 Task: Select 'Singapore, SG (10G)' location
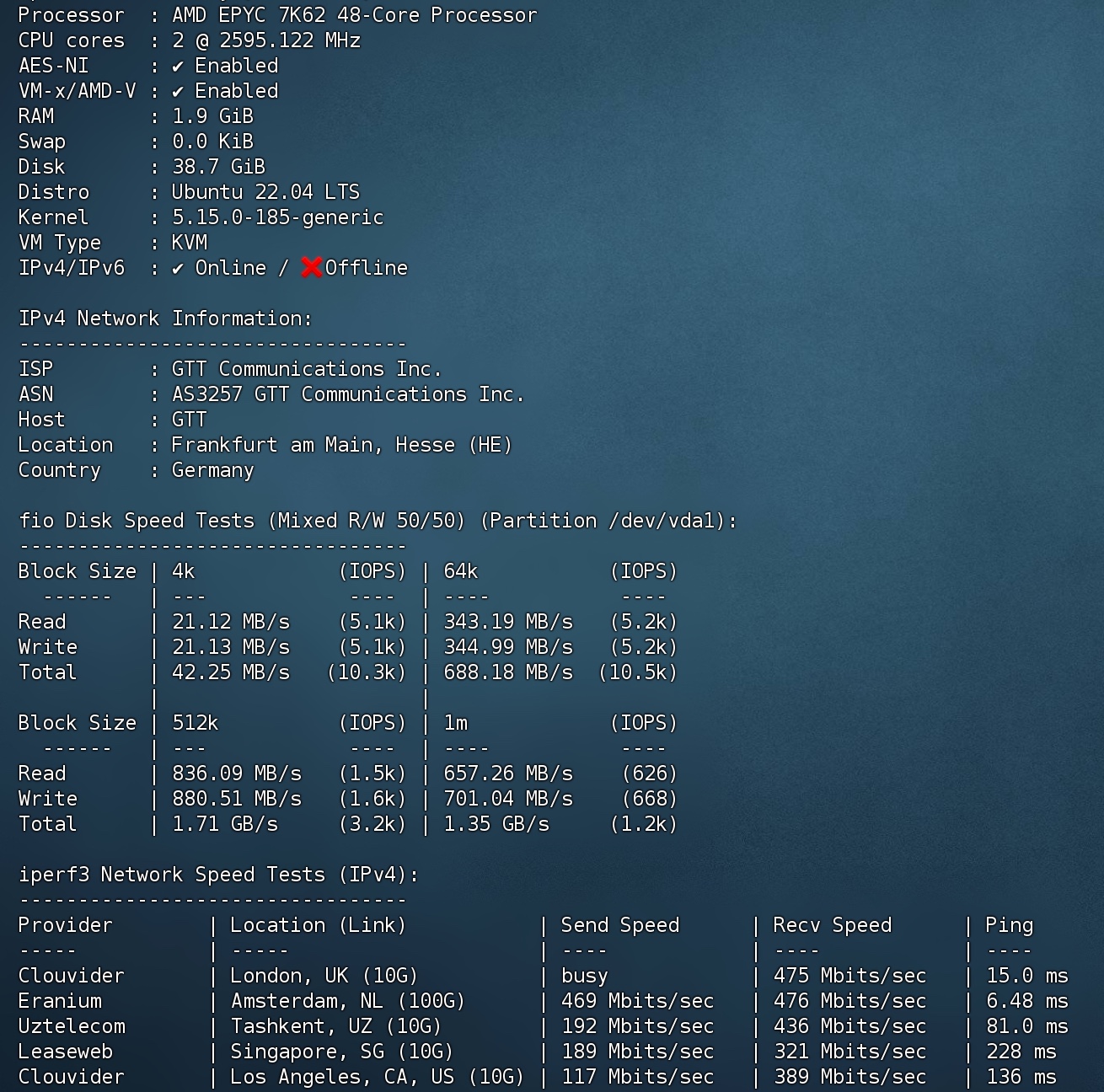coord(342,1052)
